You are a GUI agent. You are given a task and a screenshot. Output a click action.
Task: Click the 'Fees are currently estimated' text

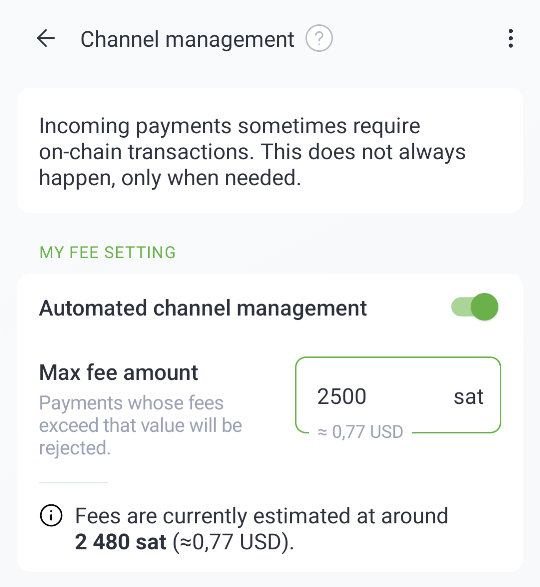click(x=261, y=516)
